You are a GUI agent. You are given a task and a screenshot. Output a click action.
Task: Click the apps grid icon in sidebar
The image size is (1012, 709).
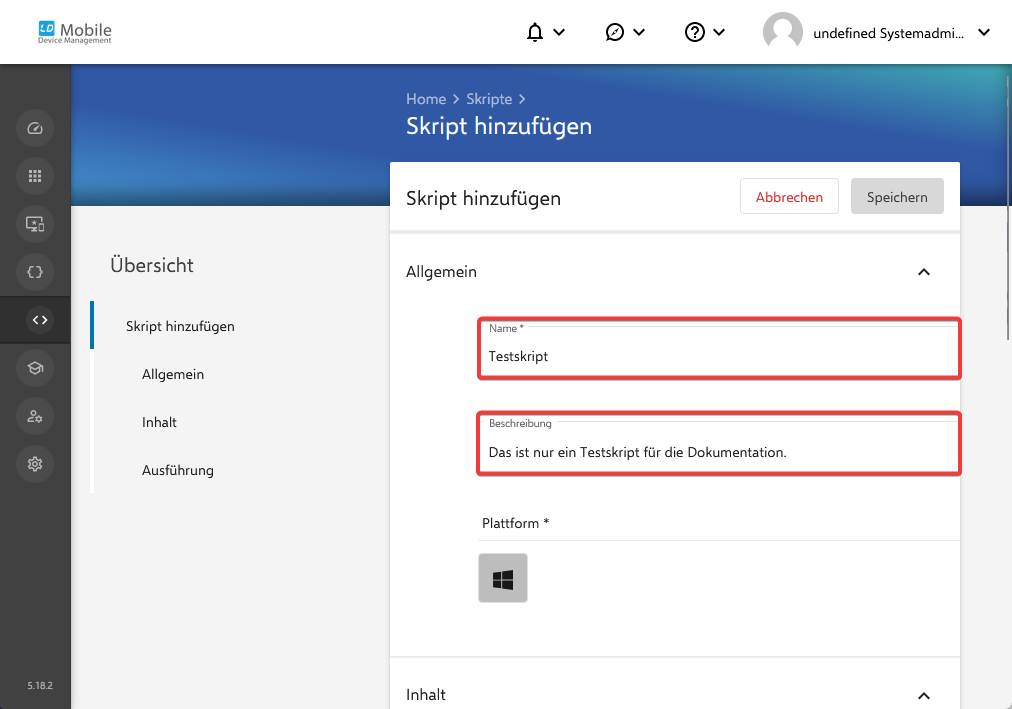point(35,176)
